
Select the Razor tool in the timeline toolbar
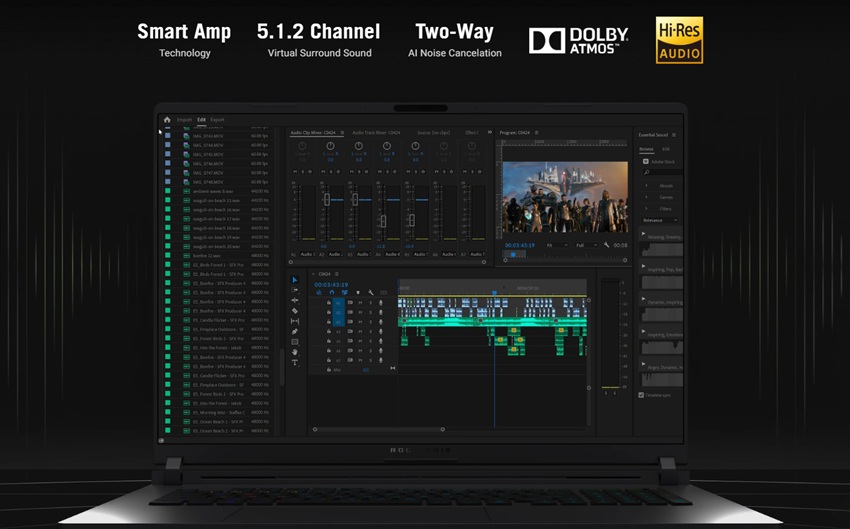(x=295, y=310)
